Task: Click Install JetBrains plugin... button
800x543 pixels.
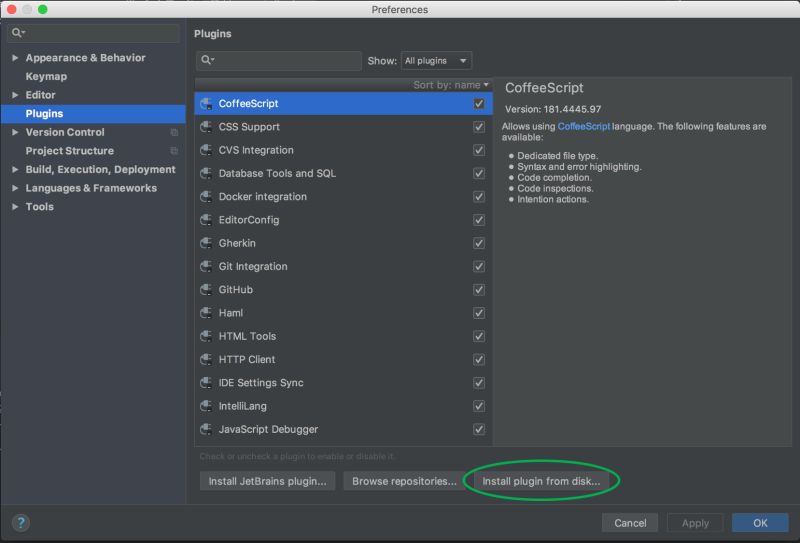Action: (x=267, y=481)
